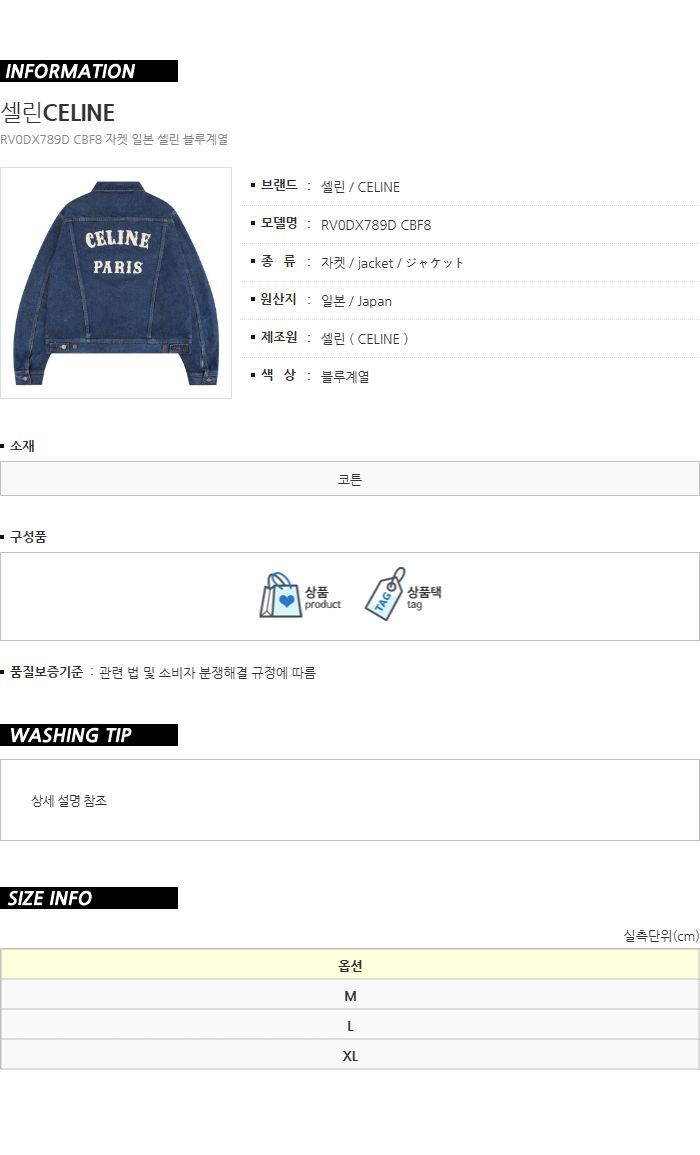The height and width of the screenshot is (1155, 700).
Task: Click the 상세 설명 참조 washing text
Action: tap(69, 801)
